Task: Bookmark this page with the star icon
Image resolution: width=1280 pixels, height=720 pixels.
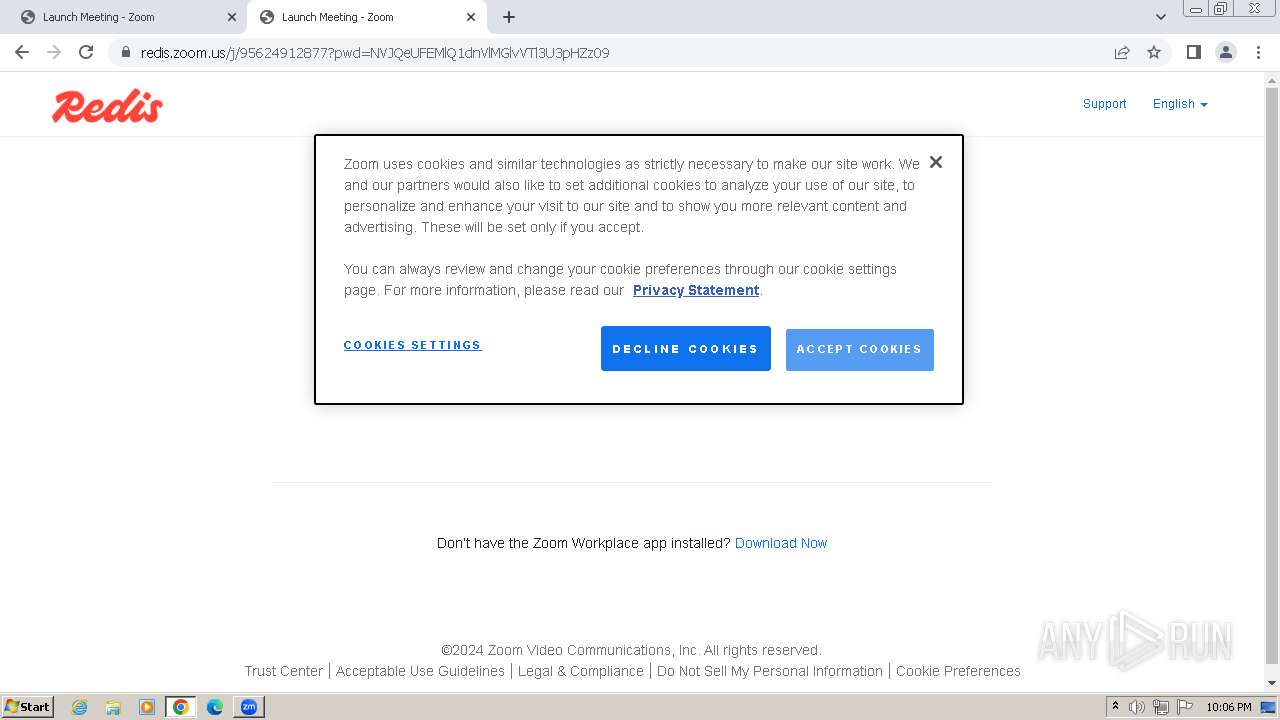Action: coord(1154,52)
